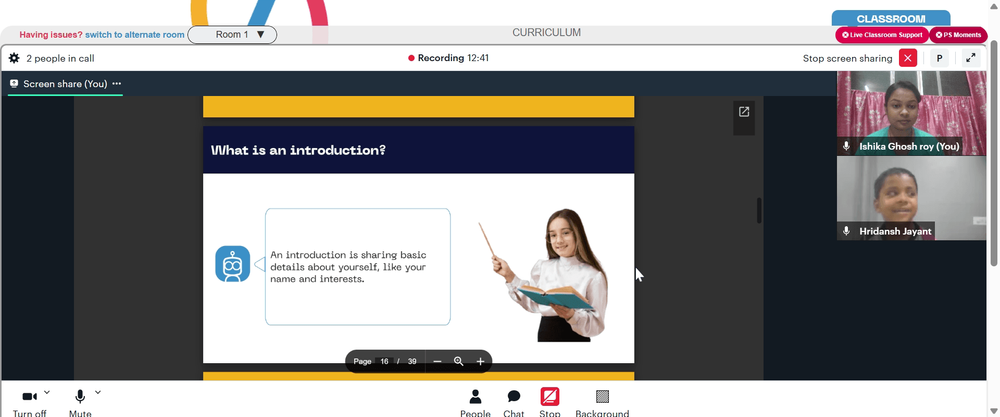
Task: Click Stop screen sharing text
Action: pos(847,58)
